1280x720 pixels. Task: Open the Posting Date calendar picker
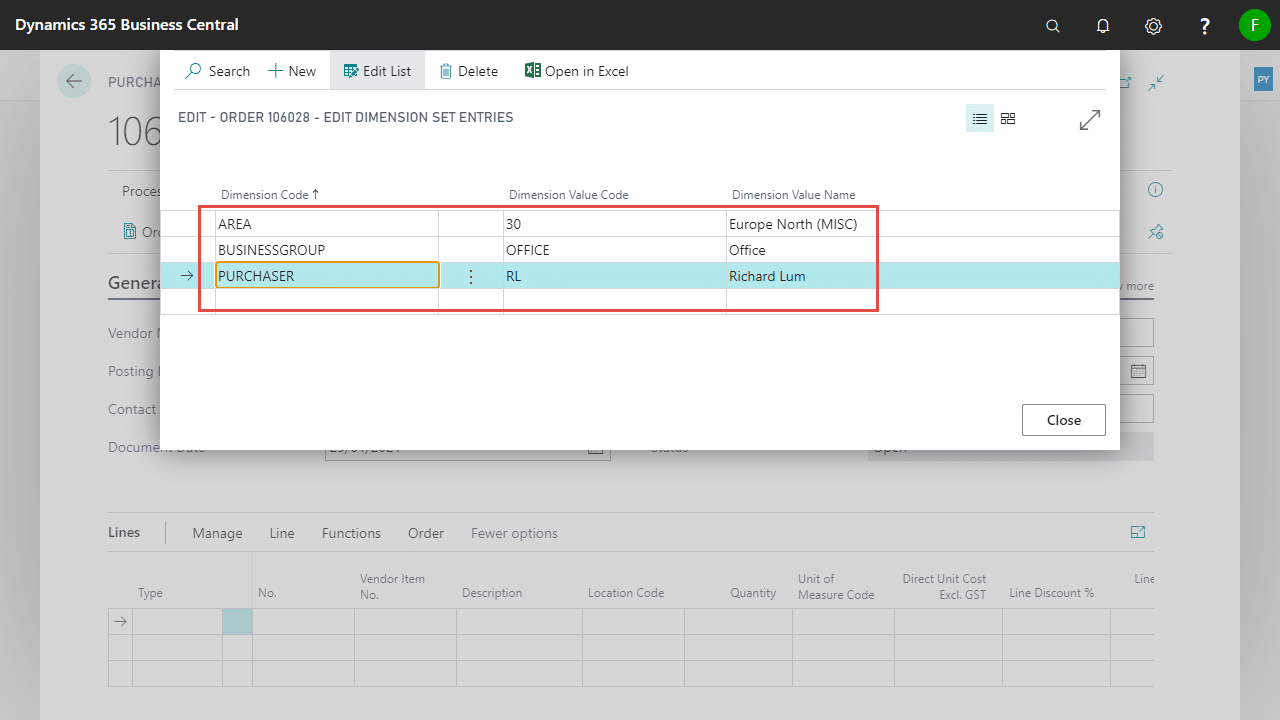point(1138,370)
